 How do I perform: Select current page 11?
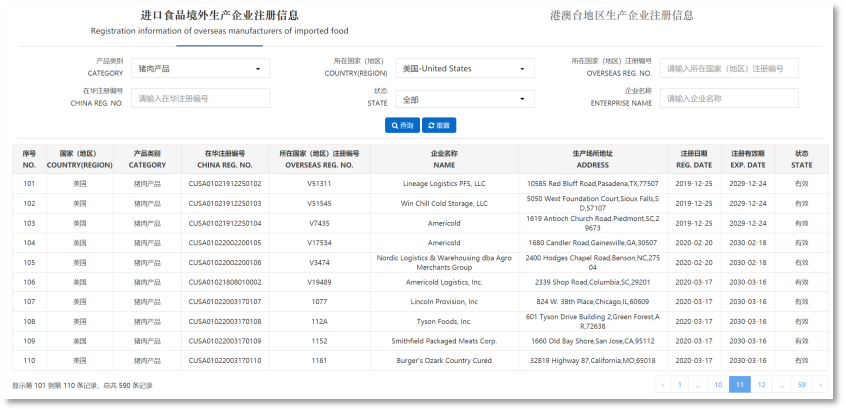(740, 385)
